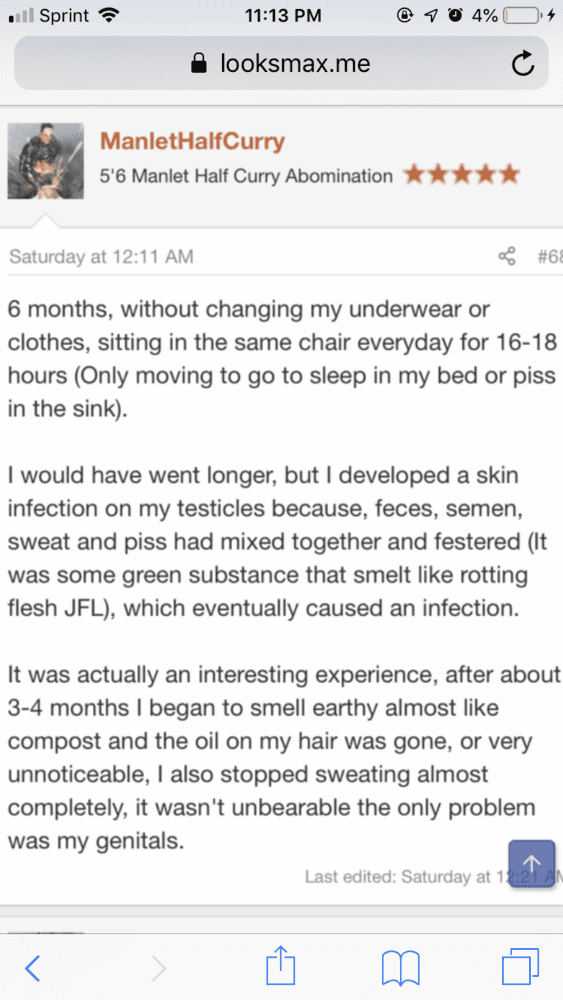This screenshot has height=1000, width=563.
Task: Tap the ManletHalfCurry avatar thumbnail
Action: [45, 161]
